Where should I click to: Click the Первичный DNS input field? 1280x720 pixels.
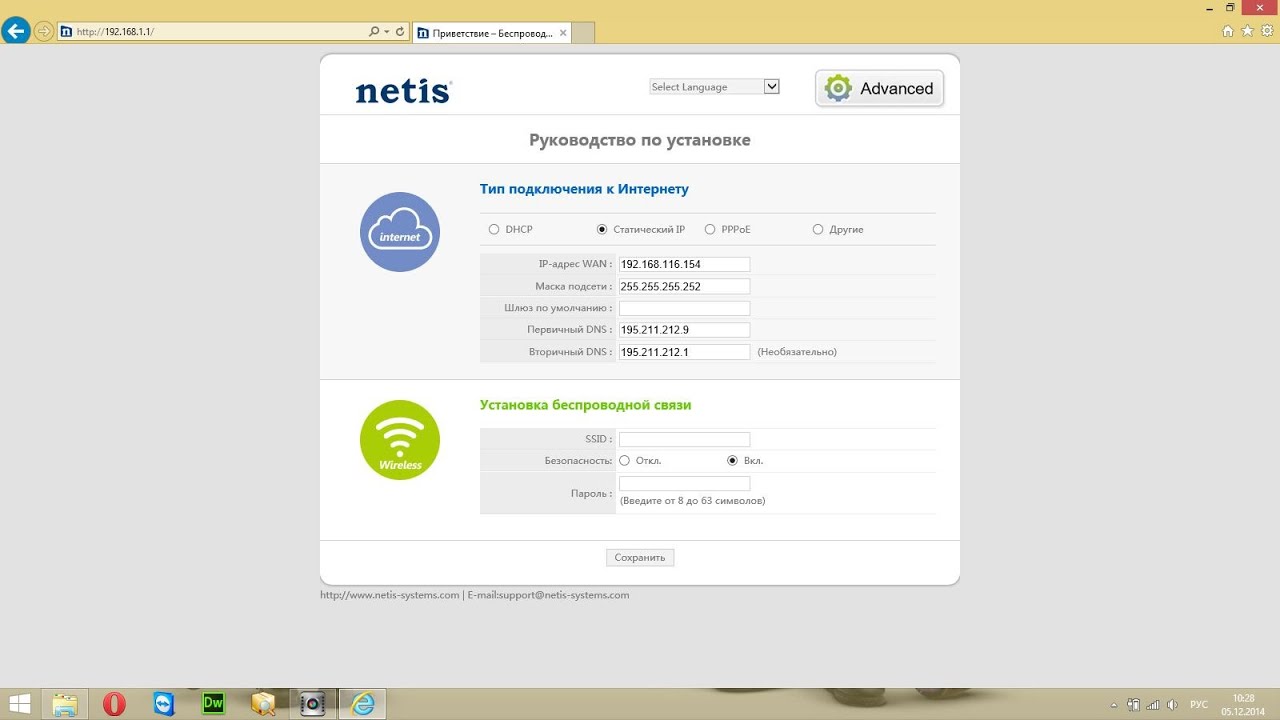coord(684,330)
